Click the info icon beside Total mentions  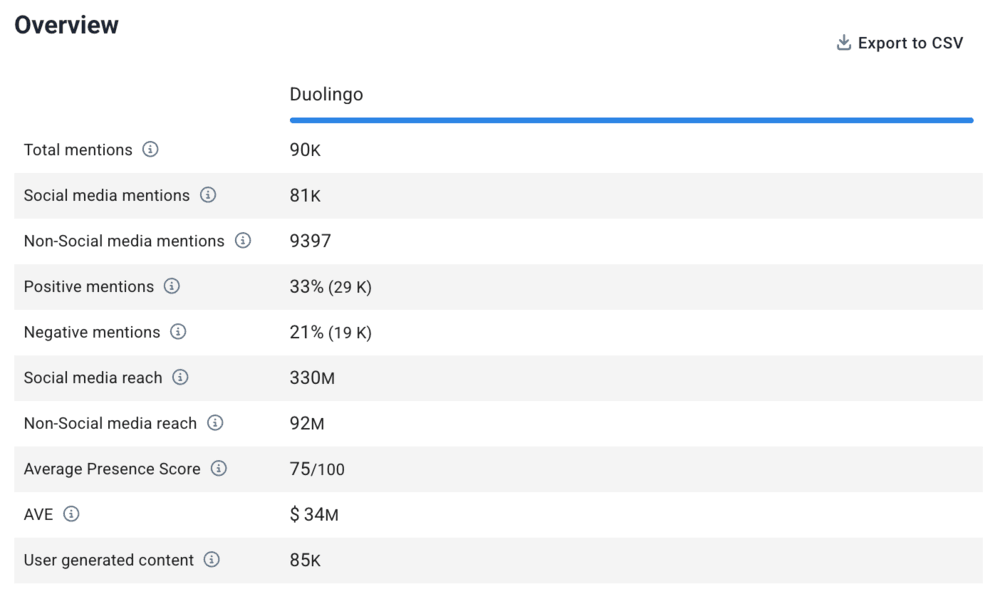click(150, 150)
